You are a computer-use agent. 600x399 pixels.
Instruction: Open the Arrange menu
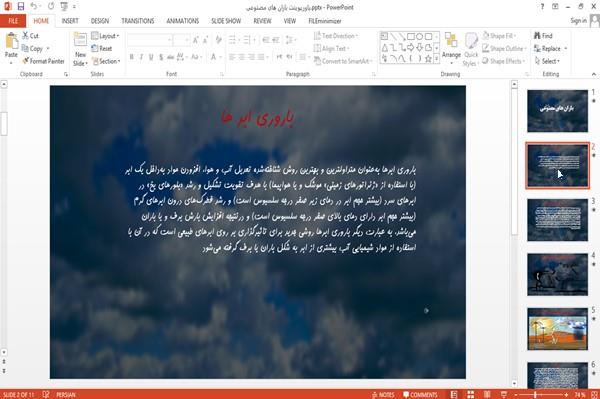coord(451,49)
